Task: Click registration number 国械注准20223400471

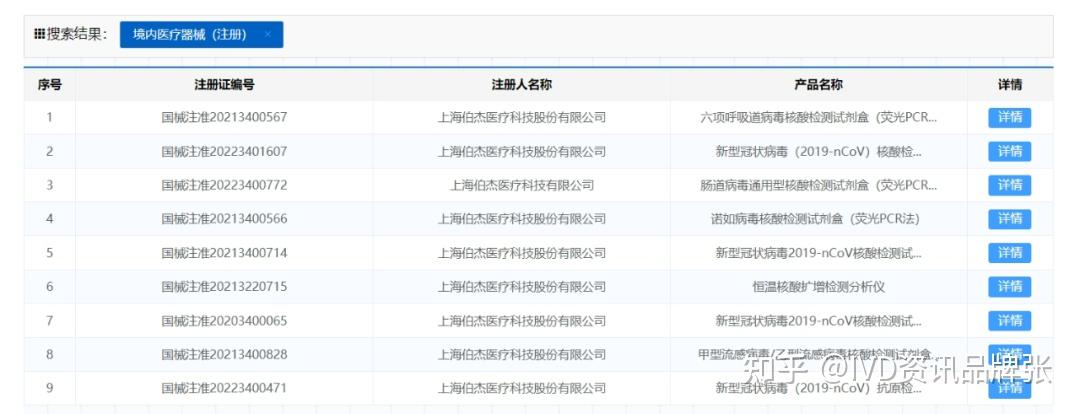Action: click(x=225, y=389)
